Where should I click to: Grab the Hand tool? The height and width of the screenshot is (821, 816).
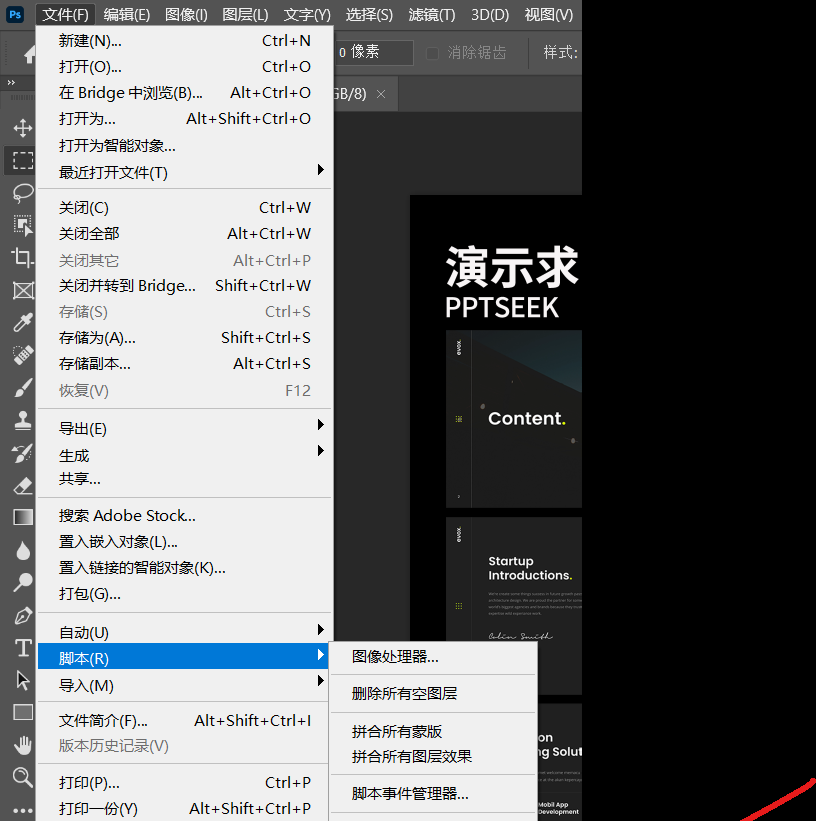22,744
